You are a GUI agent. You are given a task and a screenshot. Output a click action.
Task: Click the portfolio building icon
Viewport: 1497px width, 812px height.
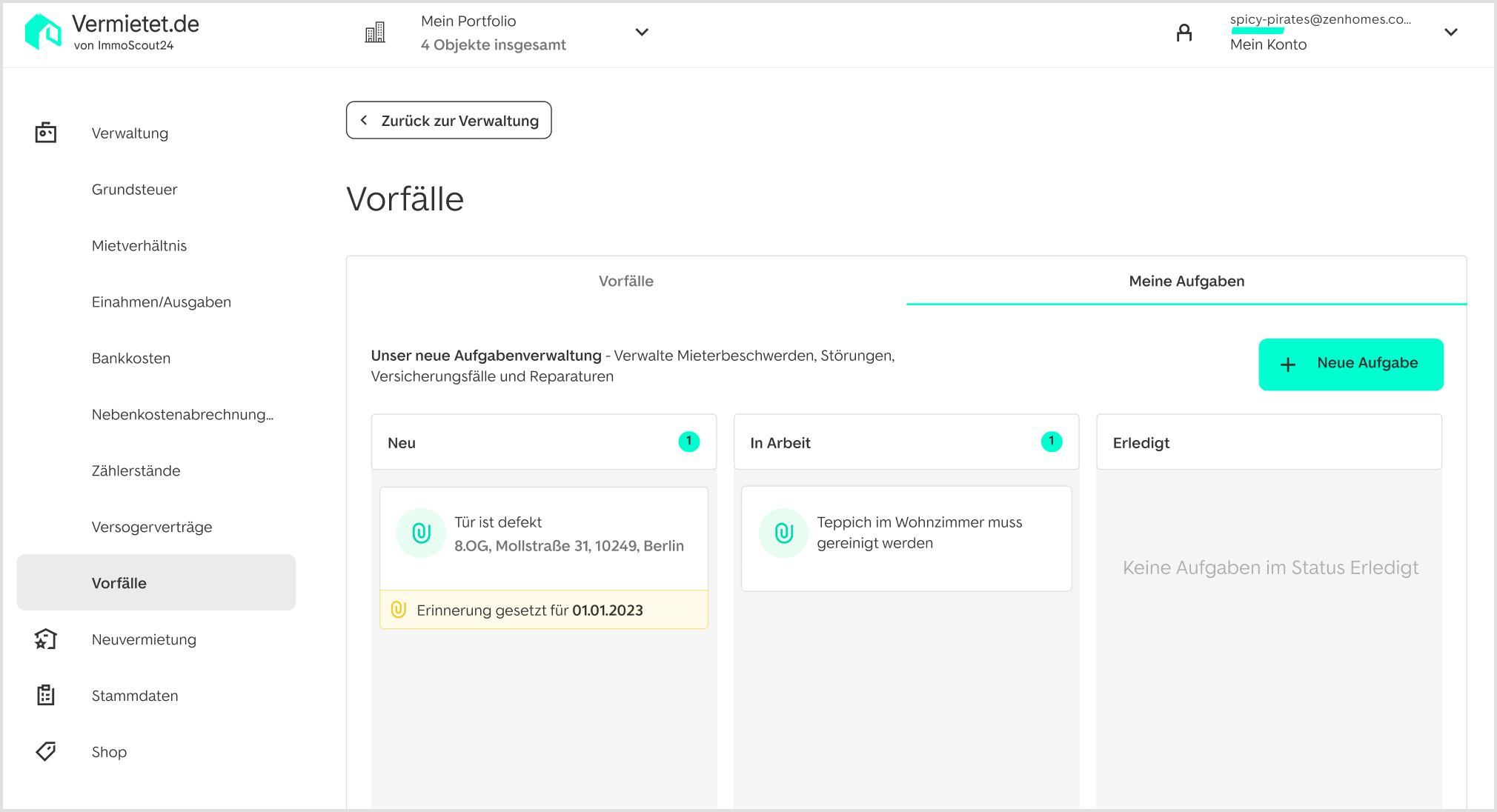[x=375, y=33]
